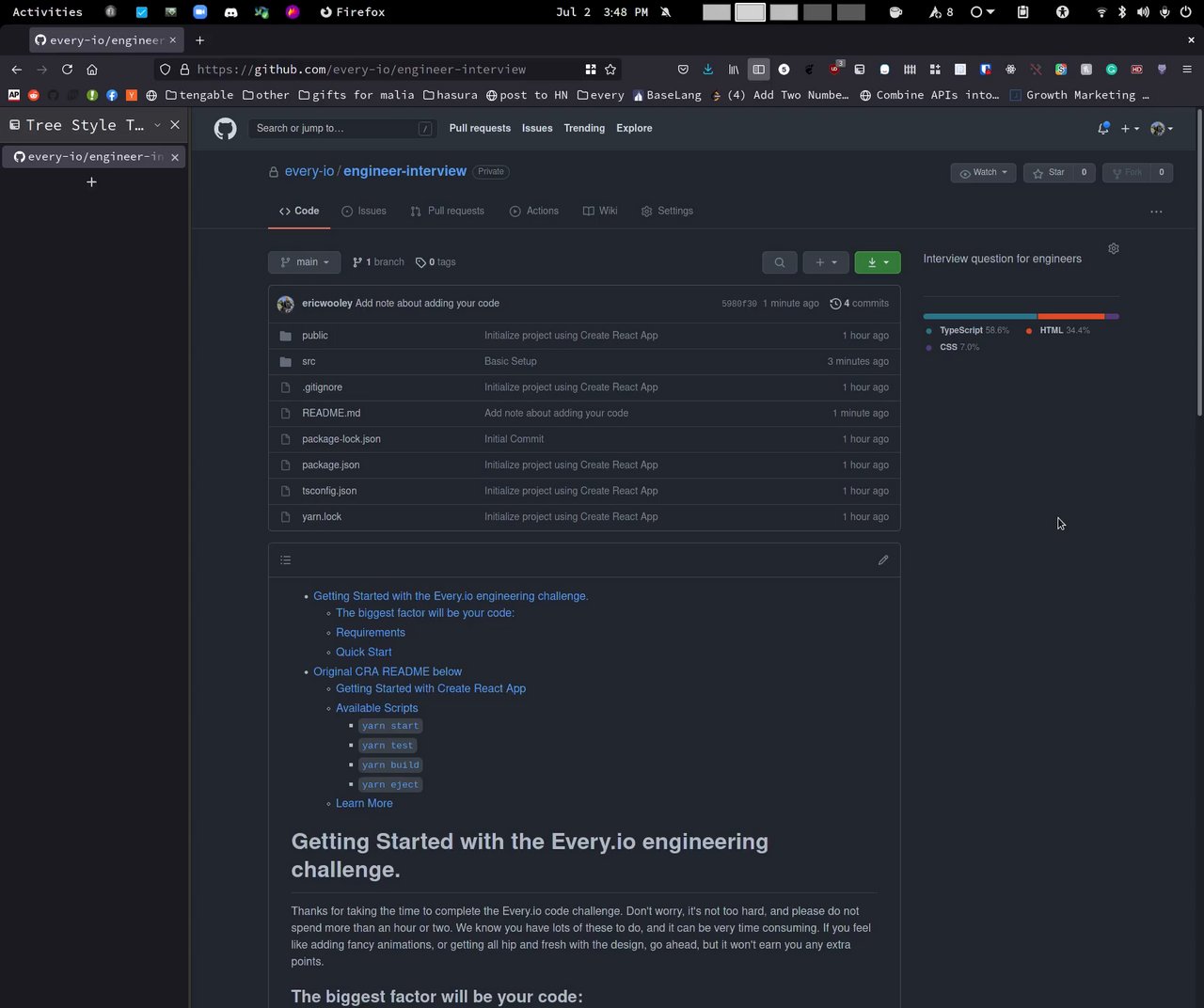Jump to Quick Start in README contents

[x=364, y=653]
